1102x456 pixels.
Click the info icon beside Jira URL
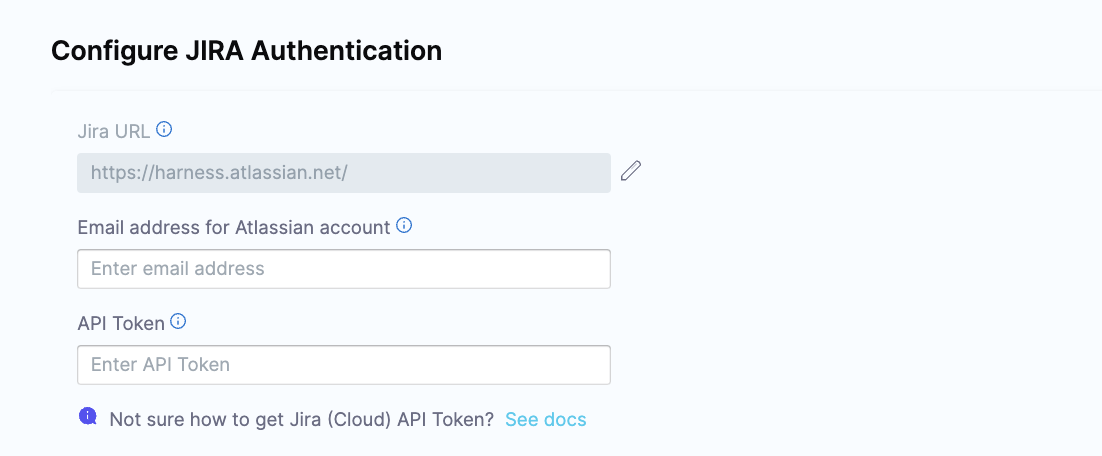pyautogui.click(x=165, y=129)
